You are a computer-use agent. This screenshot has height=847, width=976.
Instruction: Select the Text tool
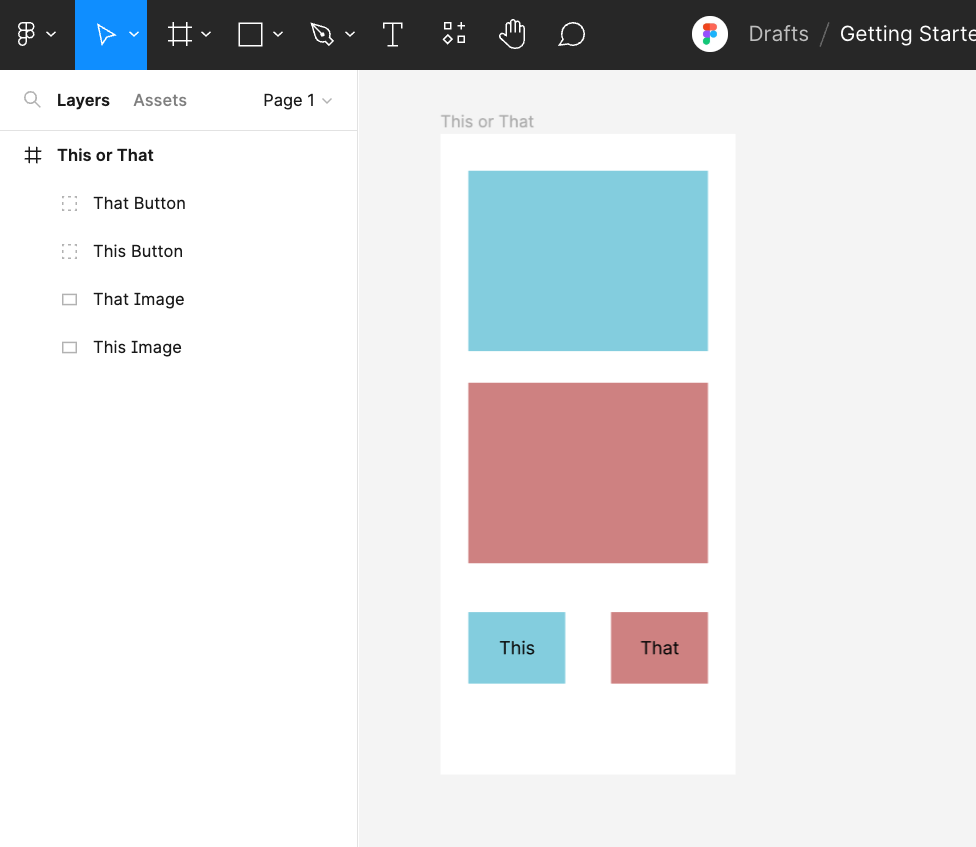(393, 35)
